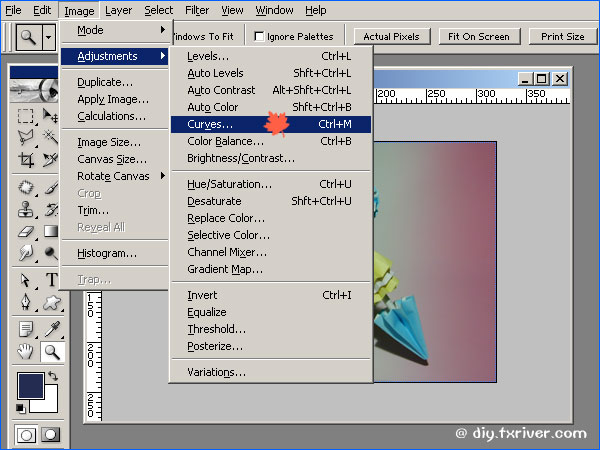Reset default foreground and background colors
Screen dimensions: 600x450
pos(21,408)
